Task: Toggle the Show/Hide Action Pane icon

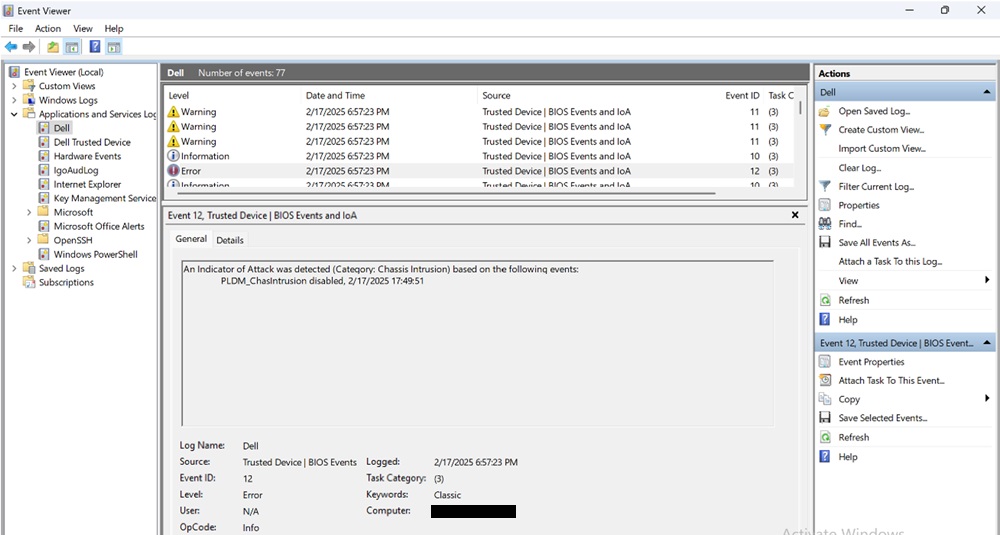Action: pos(114,47)
